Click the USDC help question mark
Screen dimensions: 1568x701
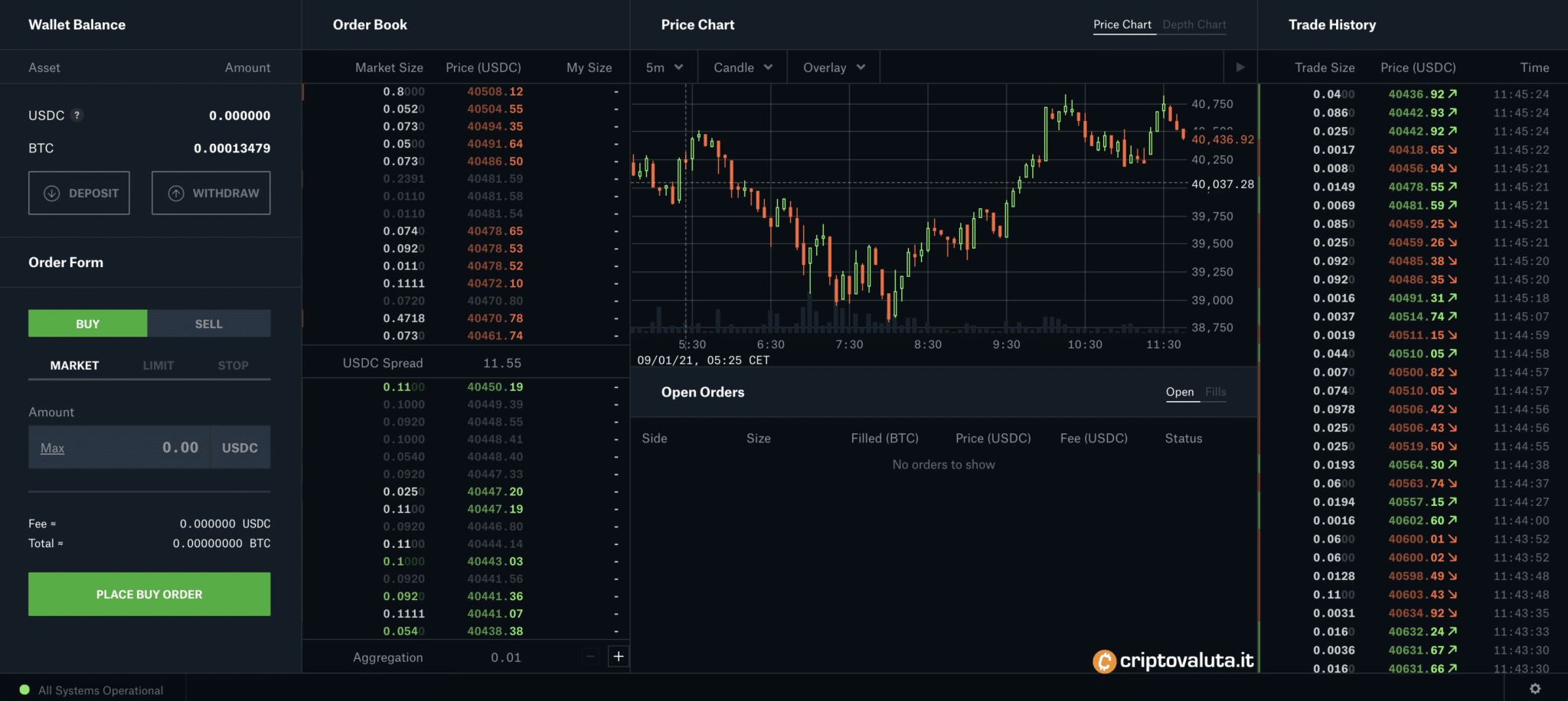click(x=77, y=115)
